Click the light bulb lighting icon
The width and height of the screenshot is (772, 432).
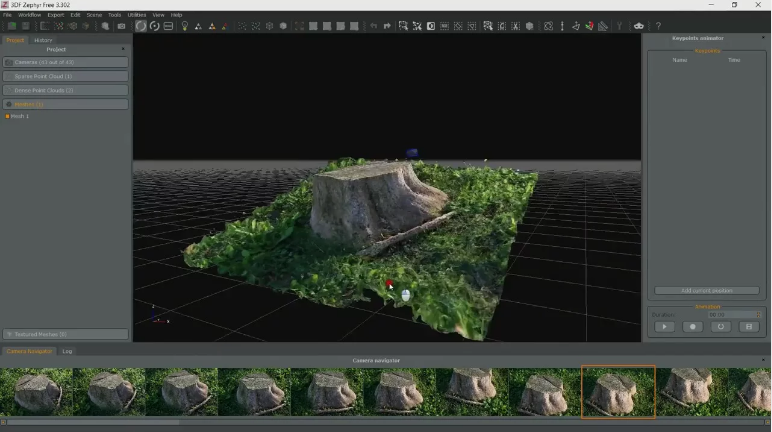point(185,26)
